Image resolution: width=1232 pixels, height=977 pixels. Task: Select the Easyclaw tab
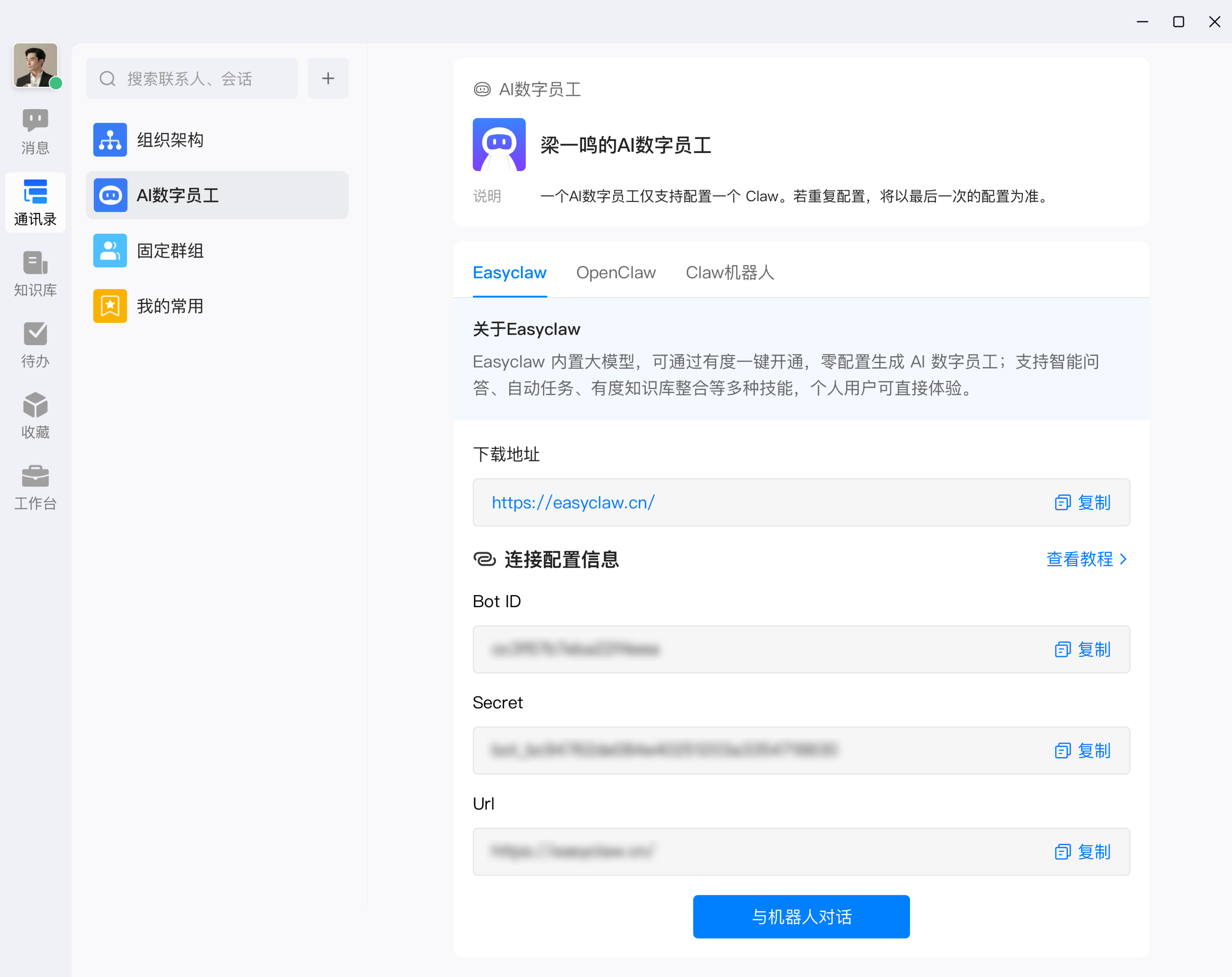510,273
